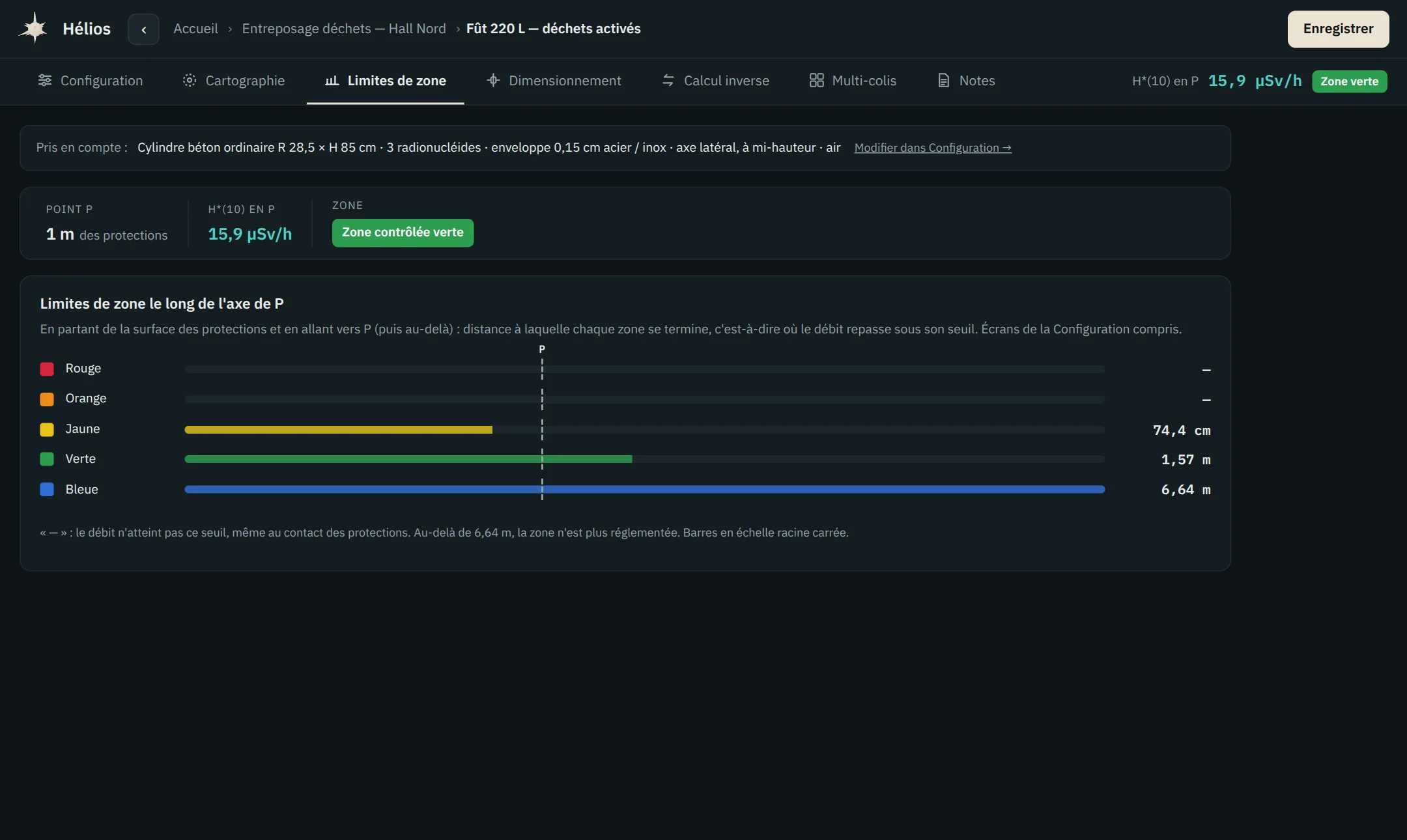Open Entreposage déchets — Hall Nord breadcrumb
Viewport: 1407px width, 840px height.
344,29
